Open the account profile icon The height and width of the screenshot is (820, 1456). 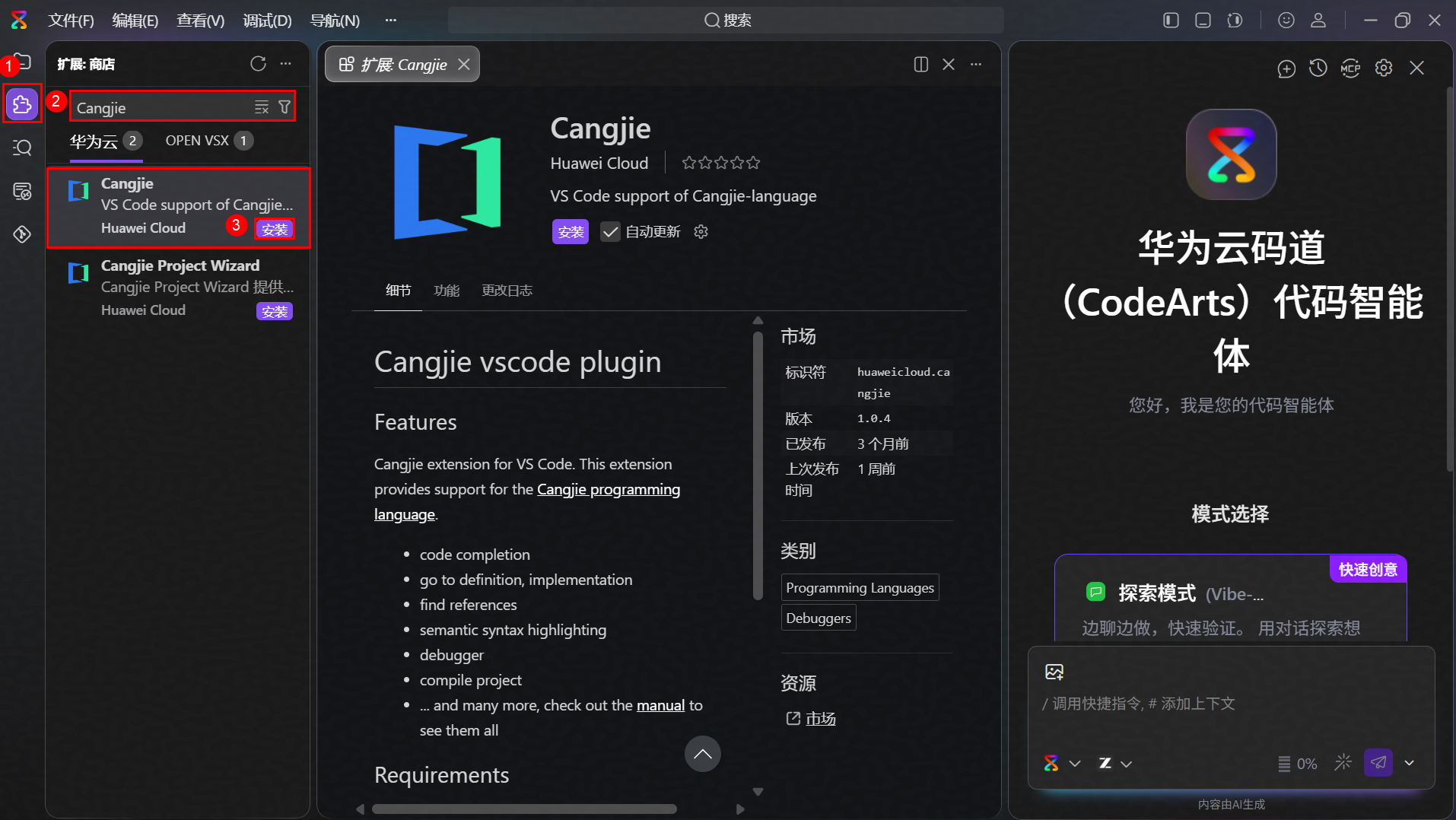pyautogui.click(x=1318, y=21)
